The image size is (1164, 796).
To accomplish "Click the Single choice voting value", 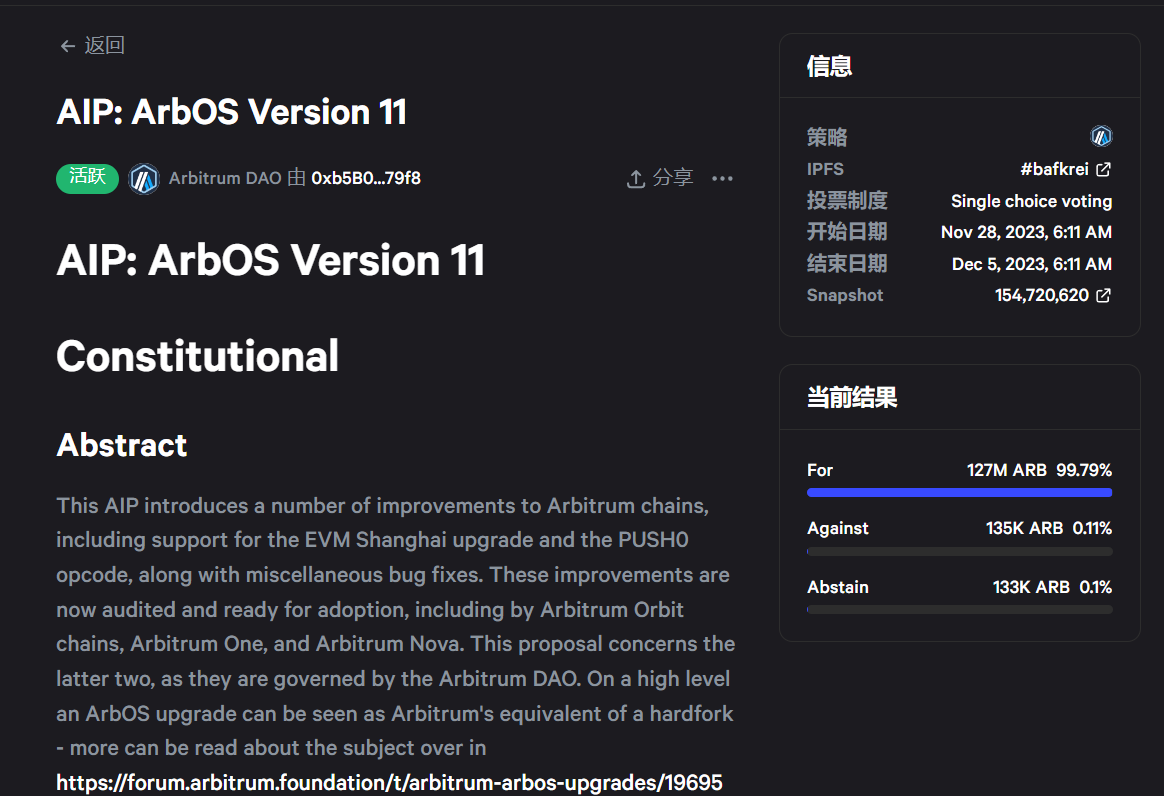I will pos(1031,202).
